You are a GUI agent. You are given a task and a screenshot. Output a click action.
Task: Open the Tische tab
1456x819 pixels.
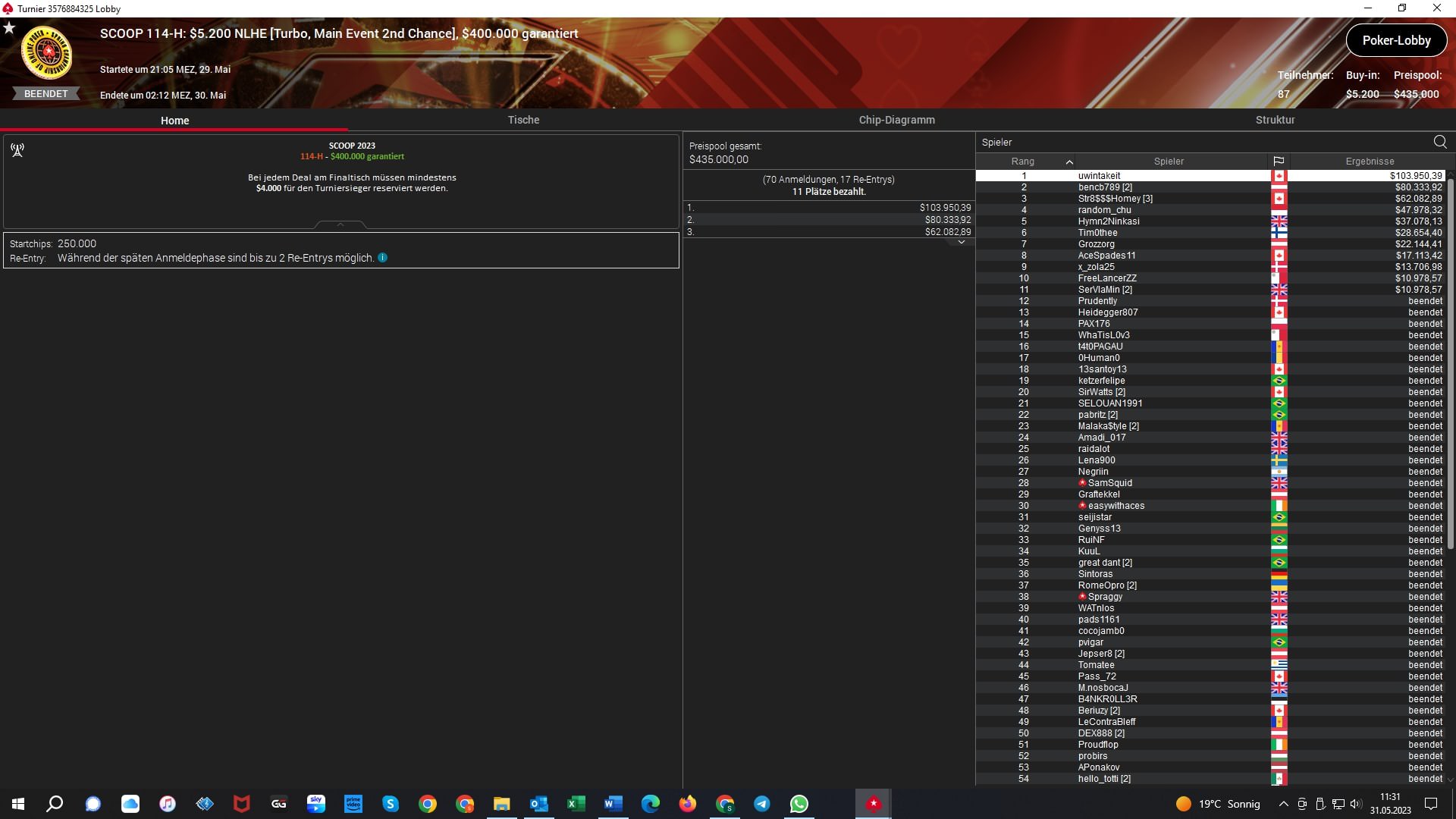pos(523,120)
